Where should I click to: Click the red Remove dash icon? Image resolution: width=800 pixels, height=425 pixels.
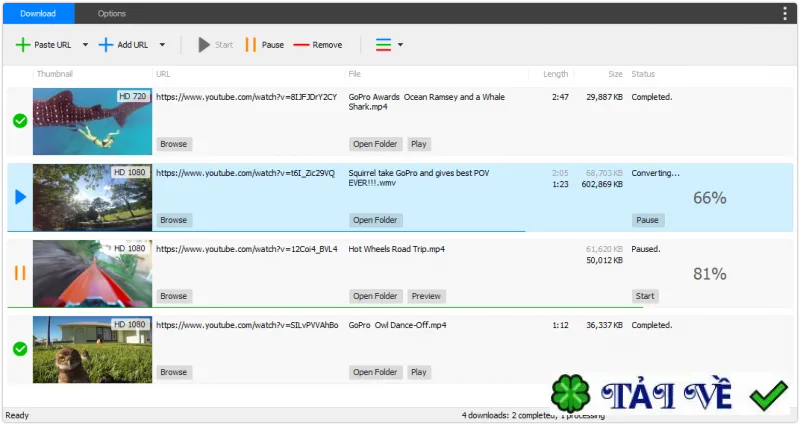(302, 45)
